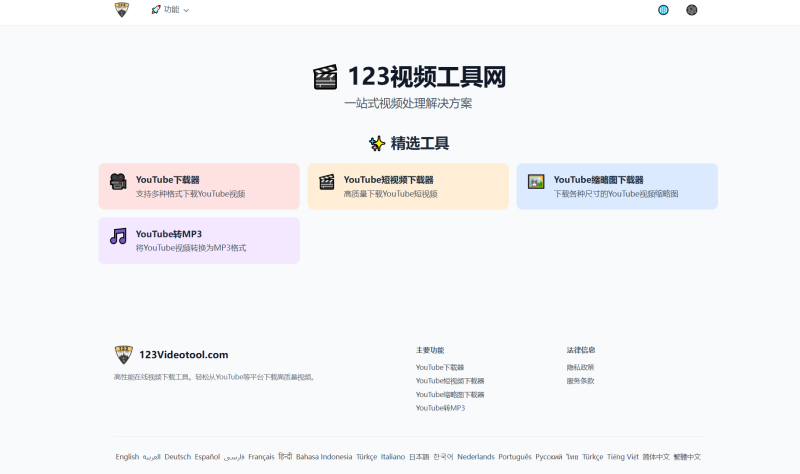This screenshot has height=474, width=800.
Task: Switch language to Tiếng Việt
Action: tap(622, 457)
